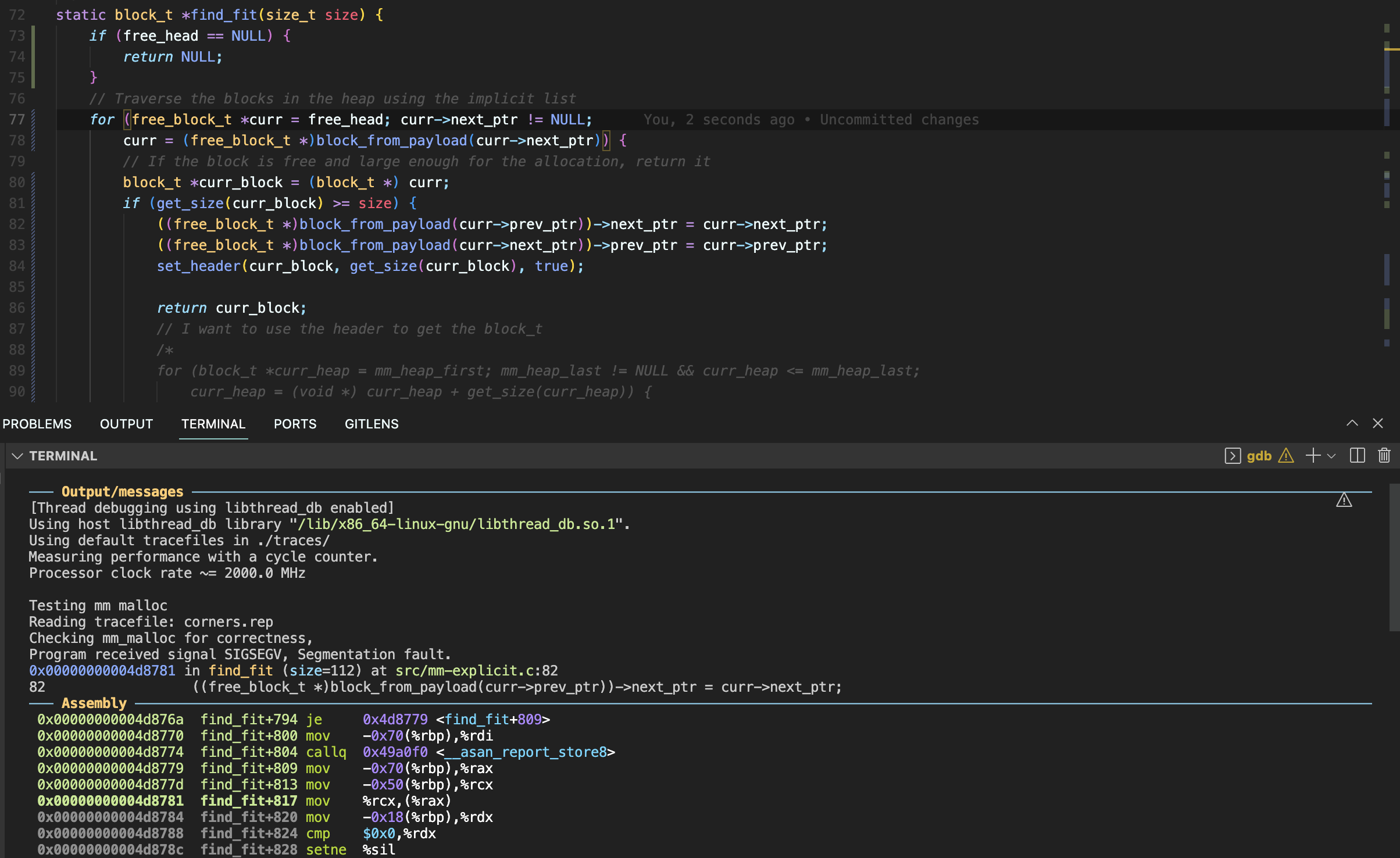Close the bottom panel with X

1377,423
